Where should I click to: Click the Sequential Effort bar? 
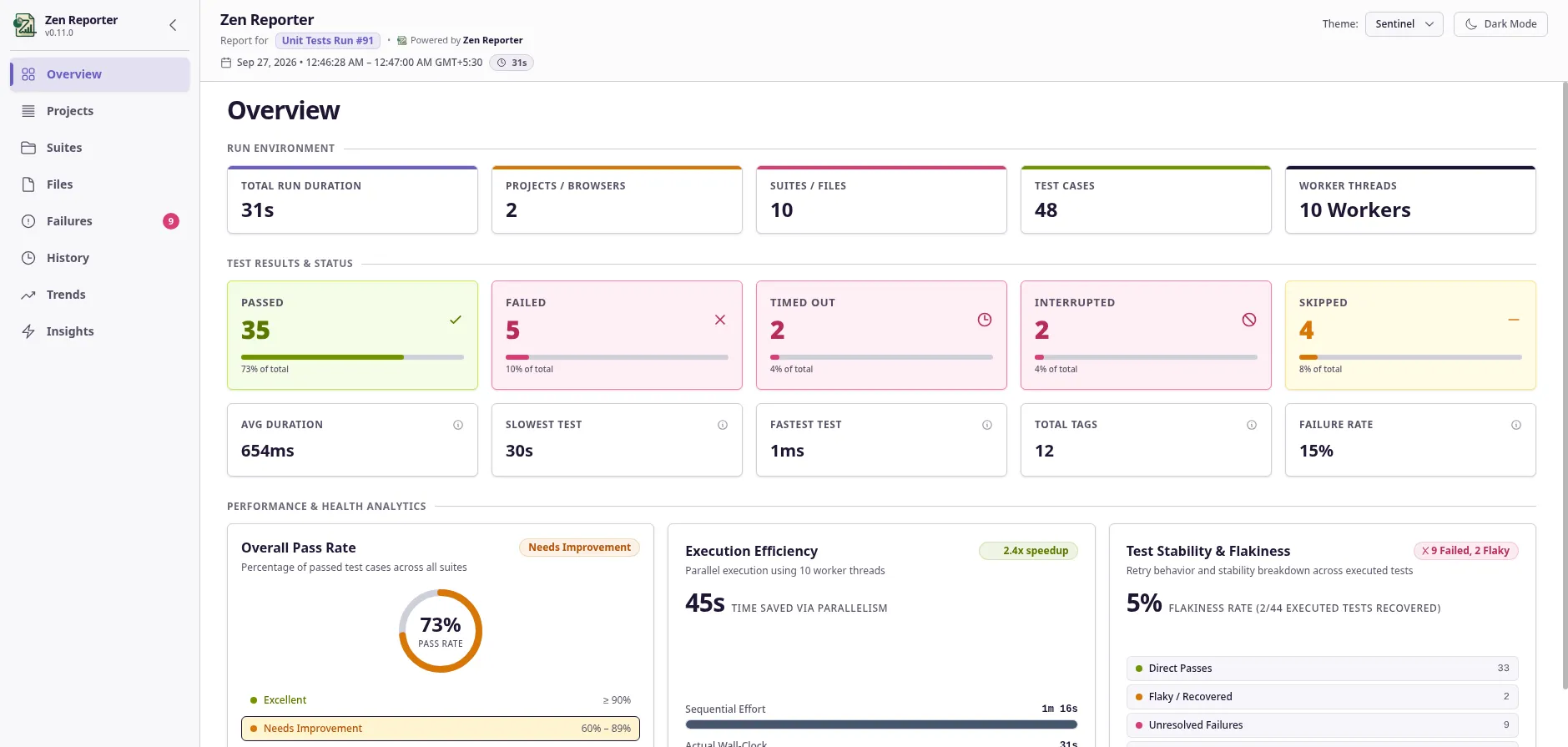coord(881,724)
